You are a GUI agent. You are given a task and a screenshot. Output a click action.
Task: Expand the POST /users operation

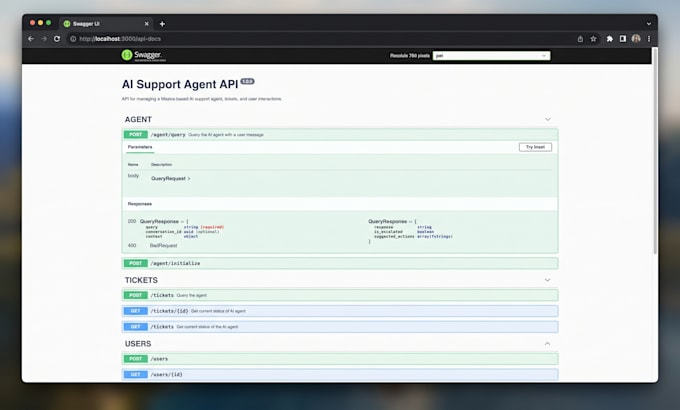pos(340,359)
